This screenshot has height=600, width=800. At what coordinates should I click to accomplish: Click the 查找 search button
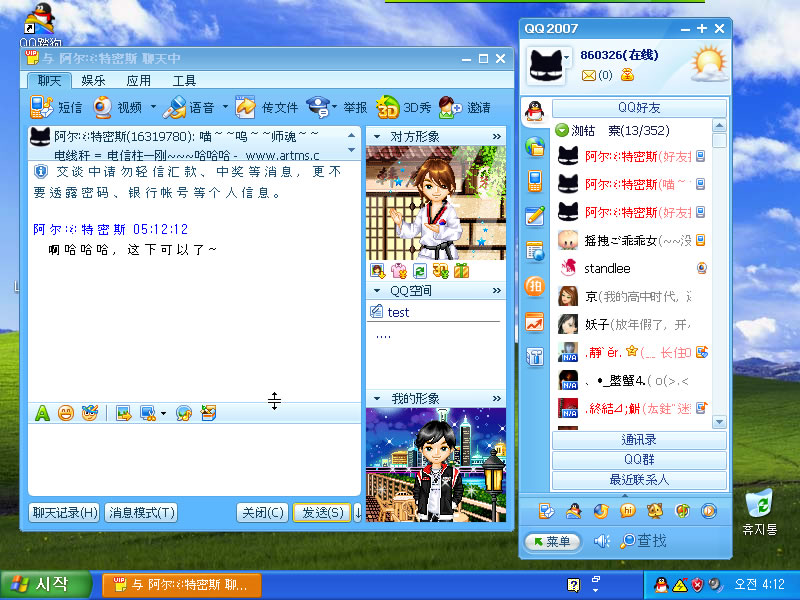coord(643,541)
